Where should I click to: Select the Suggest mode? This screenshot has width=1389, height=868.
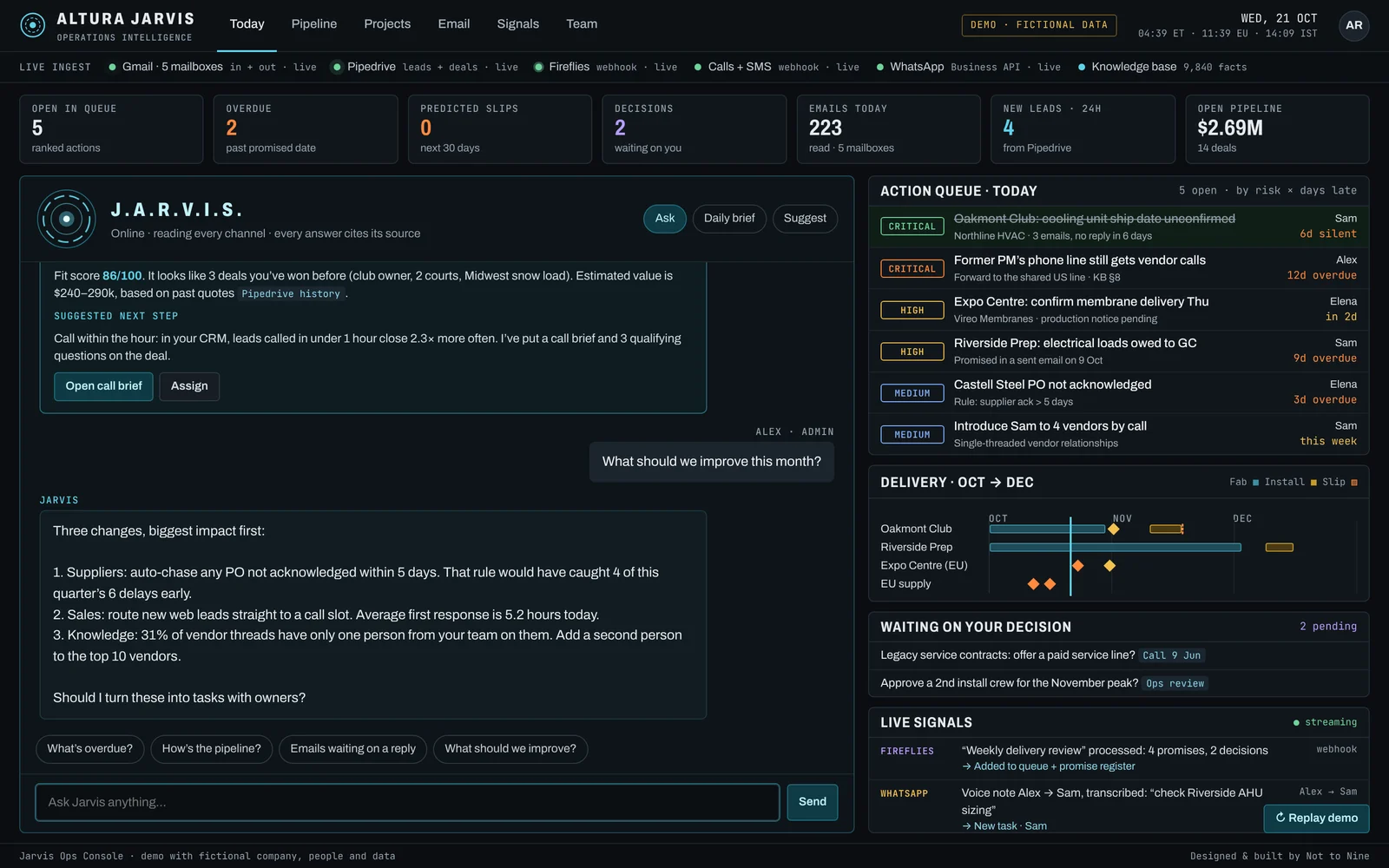click(x=805, y=219)
